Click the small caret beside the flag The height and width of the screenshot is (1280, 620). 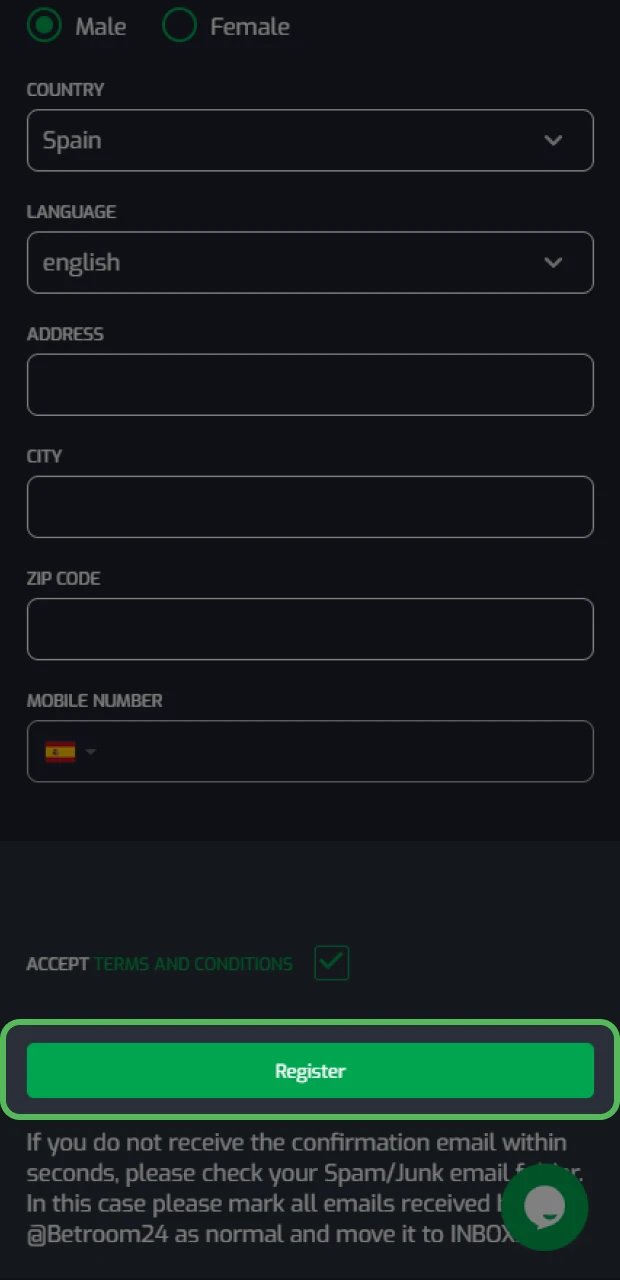tap(89, 751)
